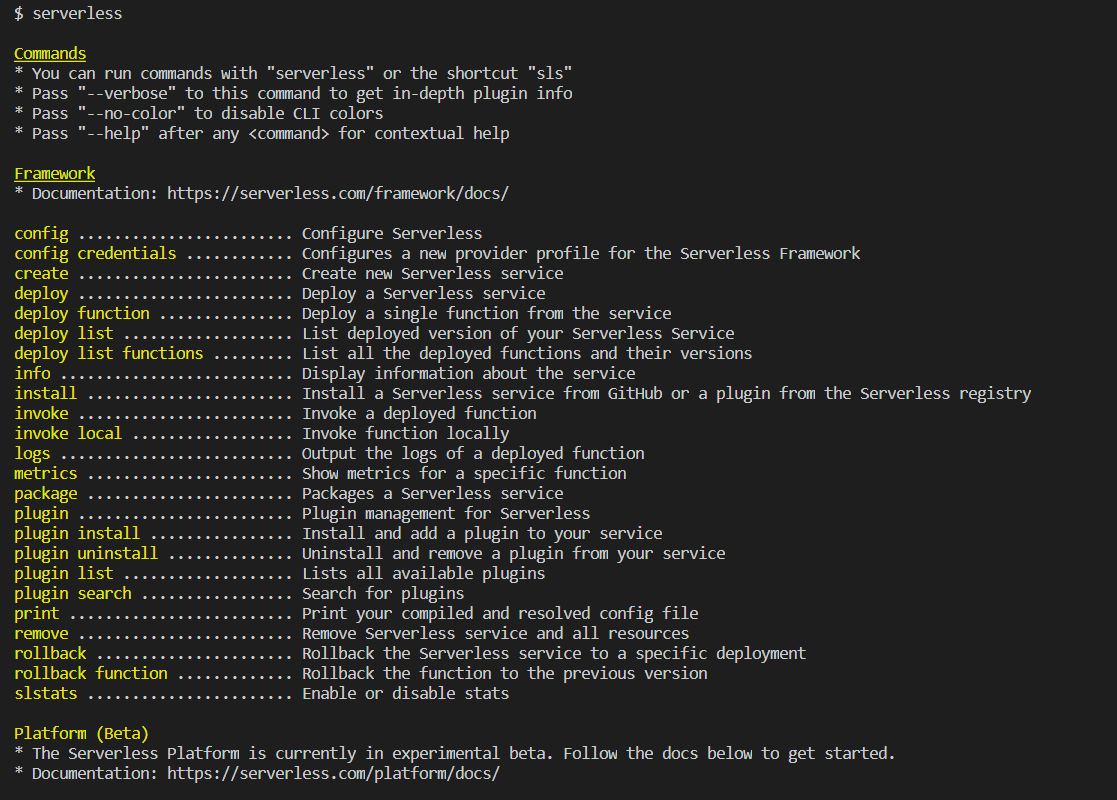
Task: Click "Deploy a Serverless service" description
Action: point(424,293)
